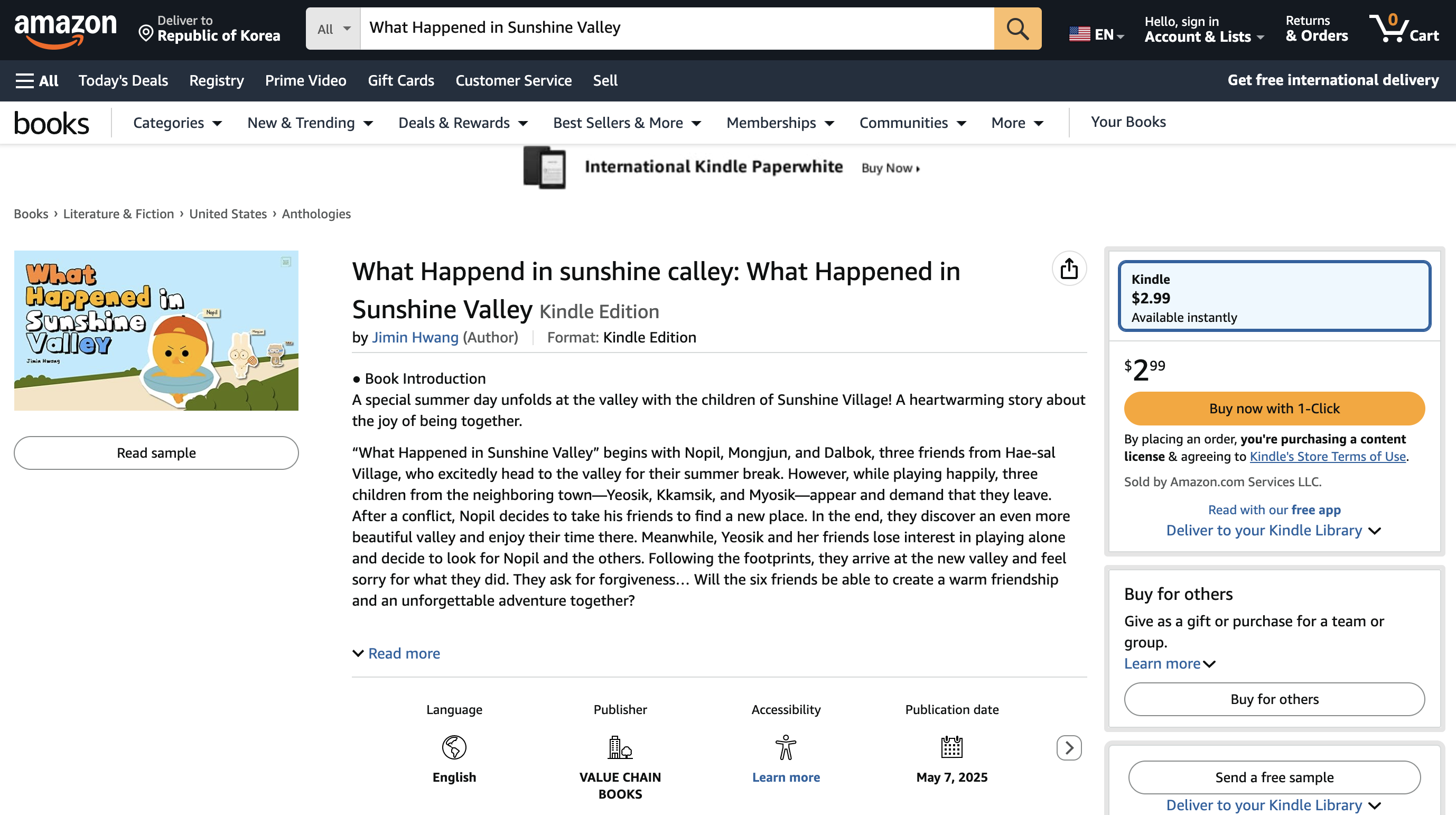Expand Read more in book description
The width and height of the screenshot is (1456, 815).
[396, 653]
